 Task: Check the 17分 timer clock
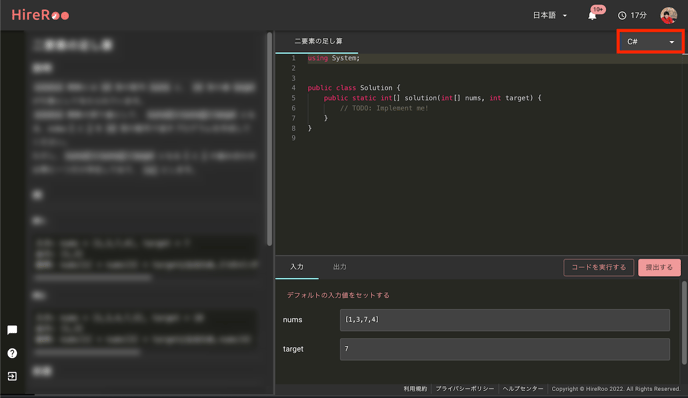632,15
